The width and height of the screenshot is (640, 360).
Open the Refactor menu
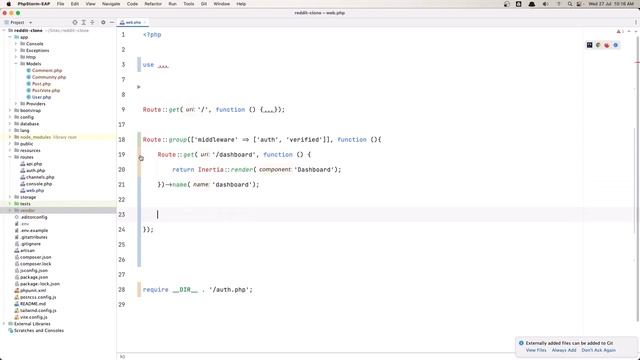pos(153,4)
